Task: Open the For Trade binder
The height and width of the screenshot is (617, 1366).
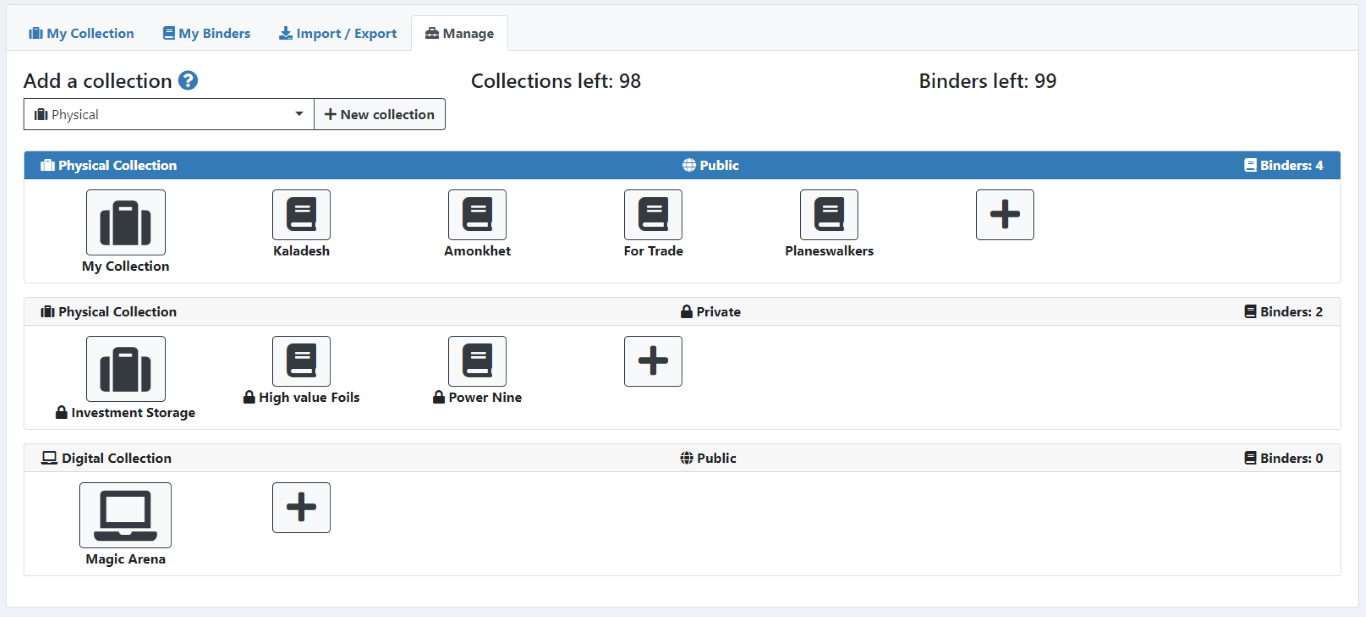Action: pyautogui.click(x=653, y=215)
